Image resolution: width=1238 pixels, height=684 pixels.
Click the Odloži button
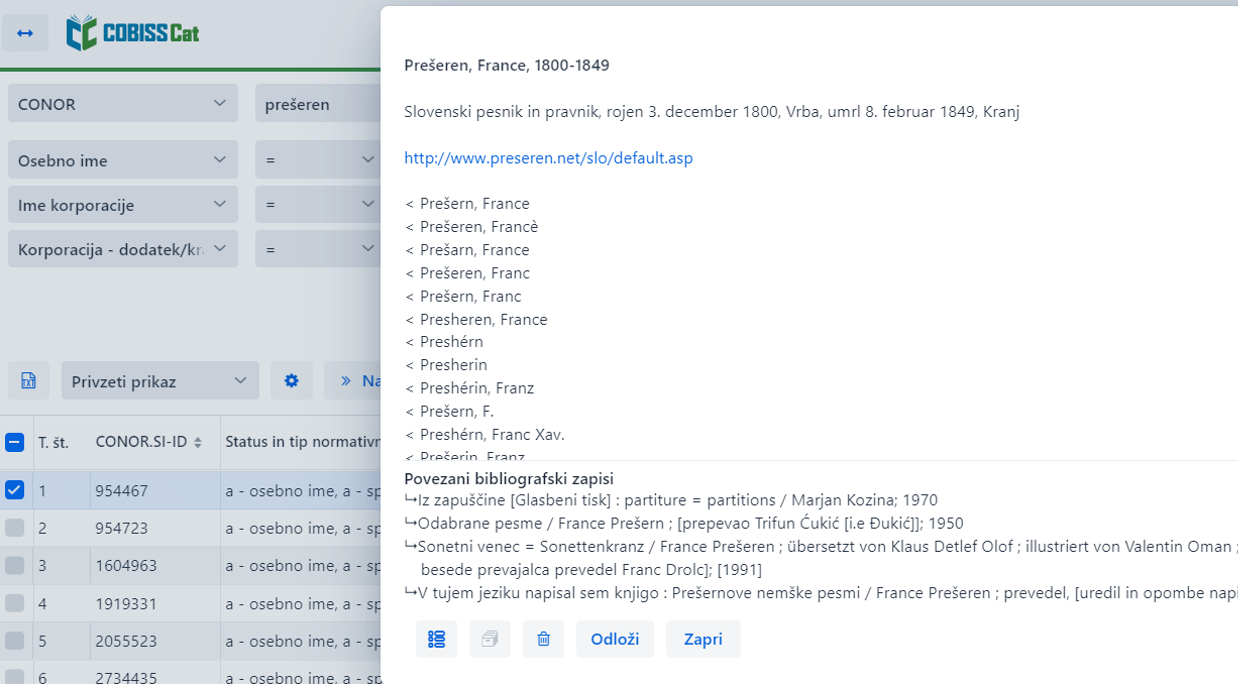pos(615,639)
